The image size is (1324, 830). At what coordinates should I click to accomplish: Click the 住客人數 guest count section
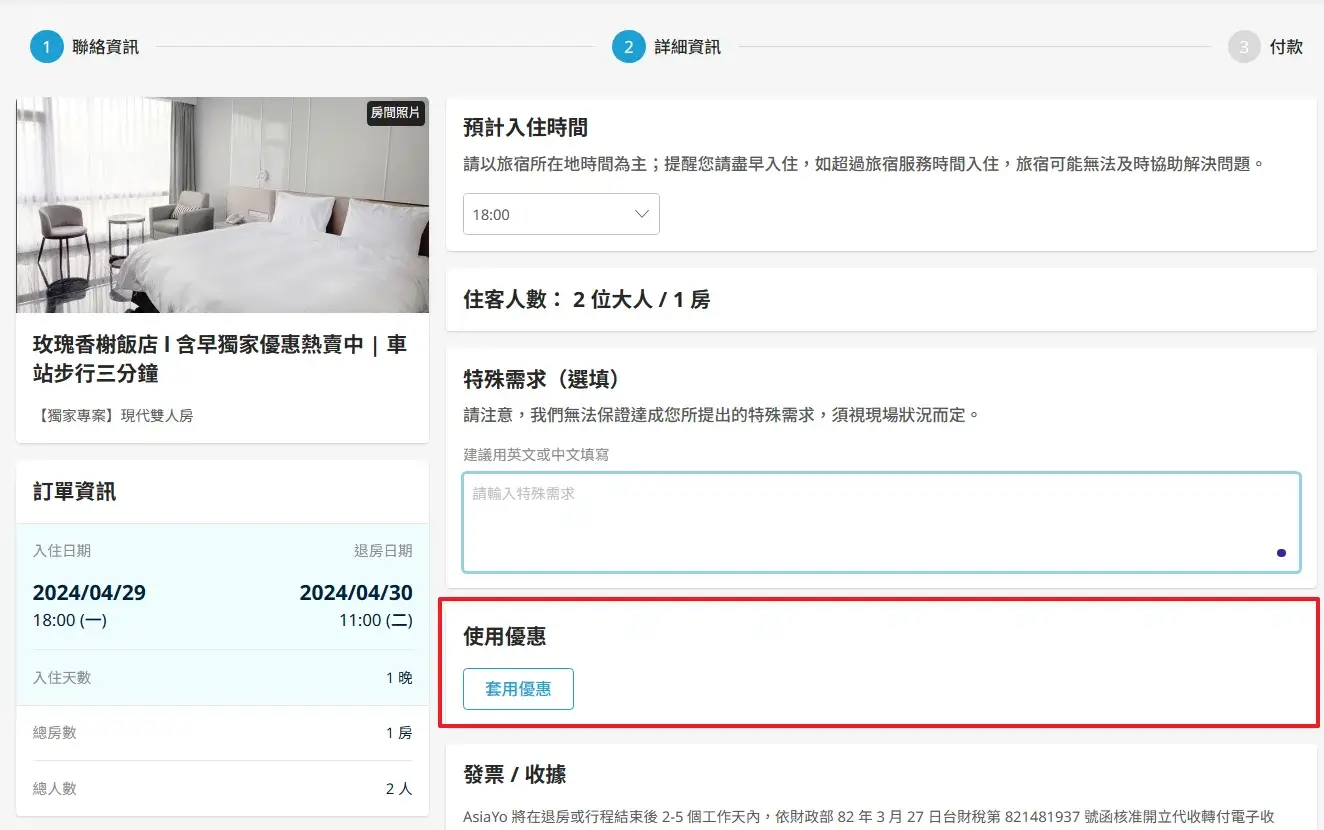point(587,299)
